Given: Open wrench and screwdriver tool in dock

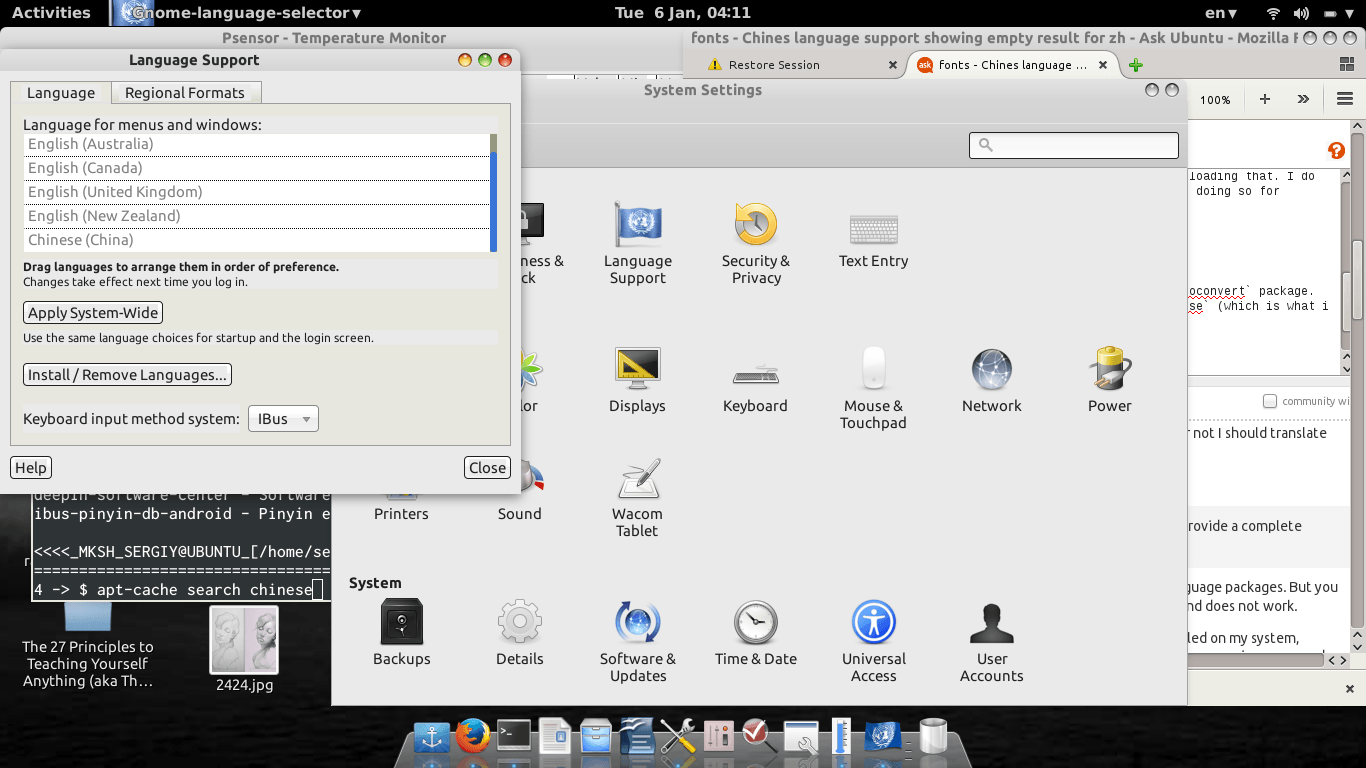Looking at the screenshot, I should click(678, 737).
